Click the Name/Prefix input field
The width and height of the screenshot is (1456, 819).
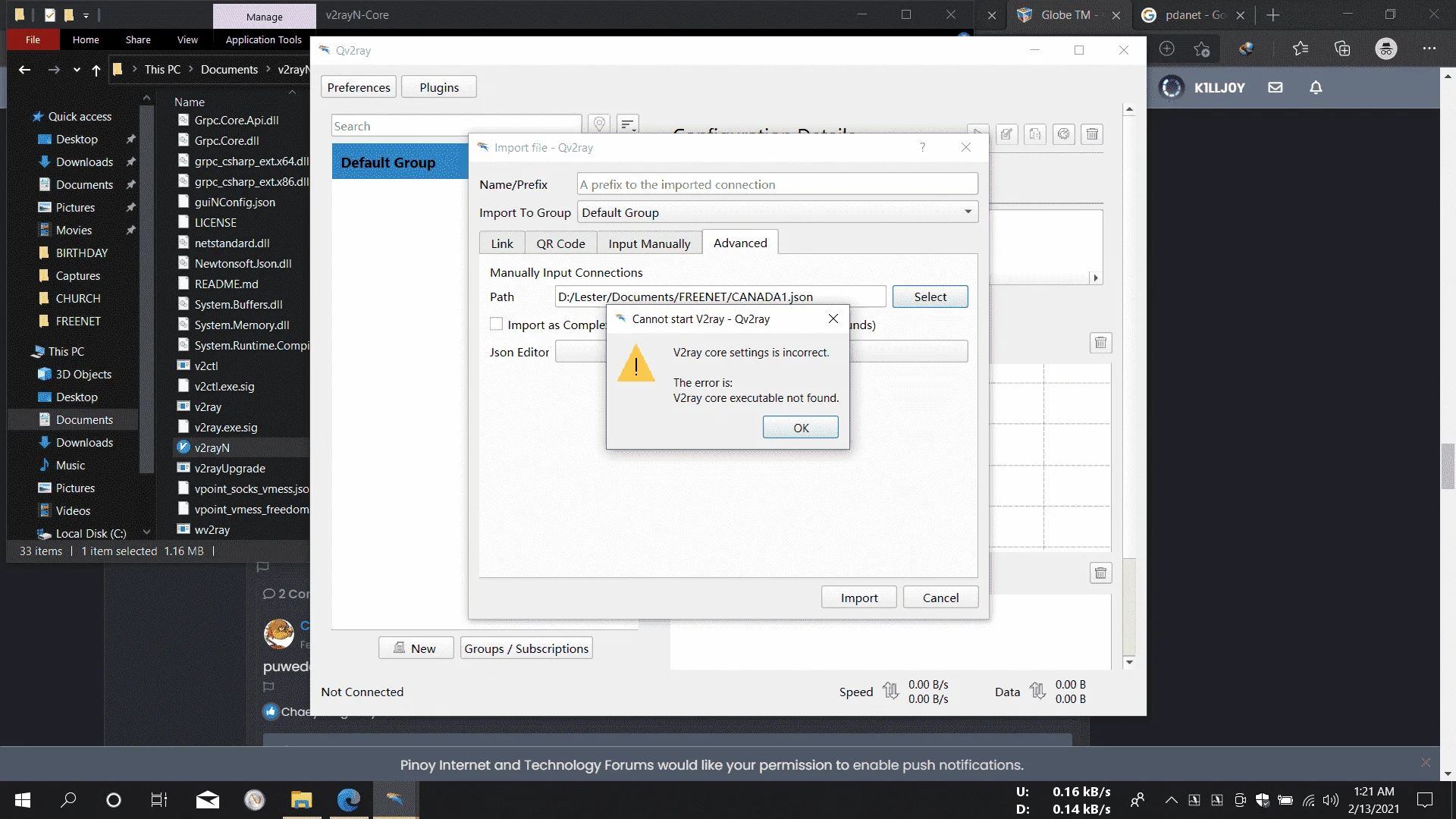778,184
